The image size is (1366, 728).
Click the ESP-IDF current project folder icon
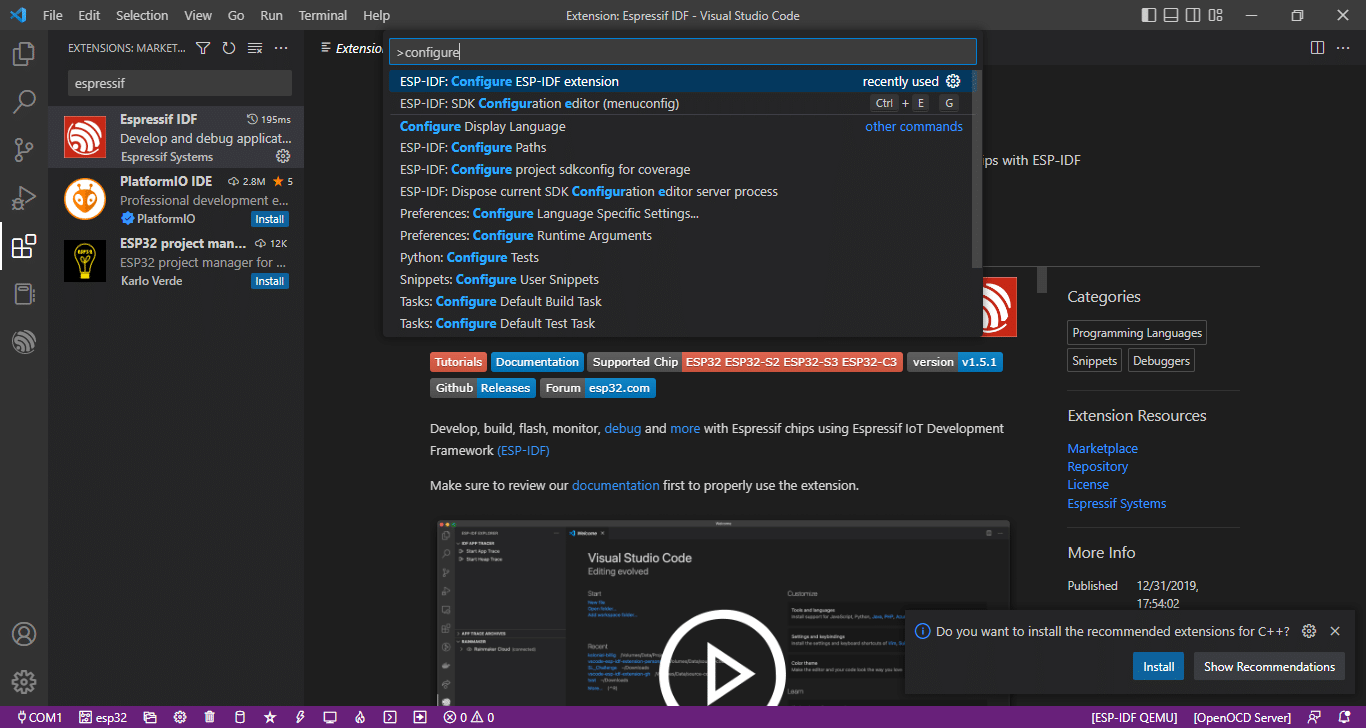tap(150, 717)
